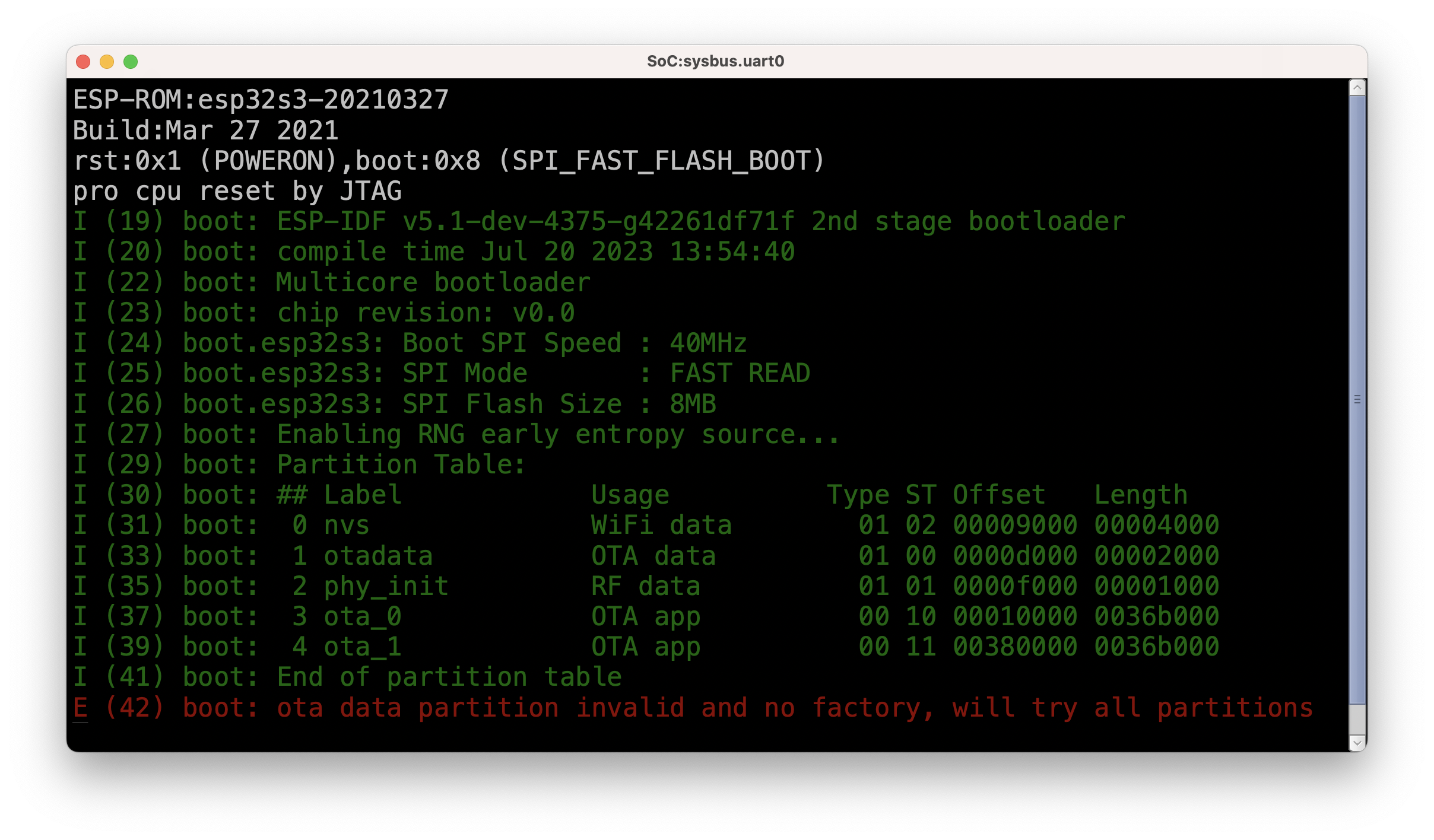Click the scrollbar down arrow
Screen dimensions: 1434x840
(x=1357, y=743)
